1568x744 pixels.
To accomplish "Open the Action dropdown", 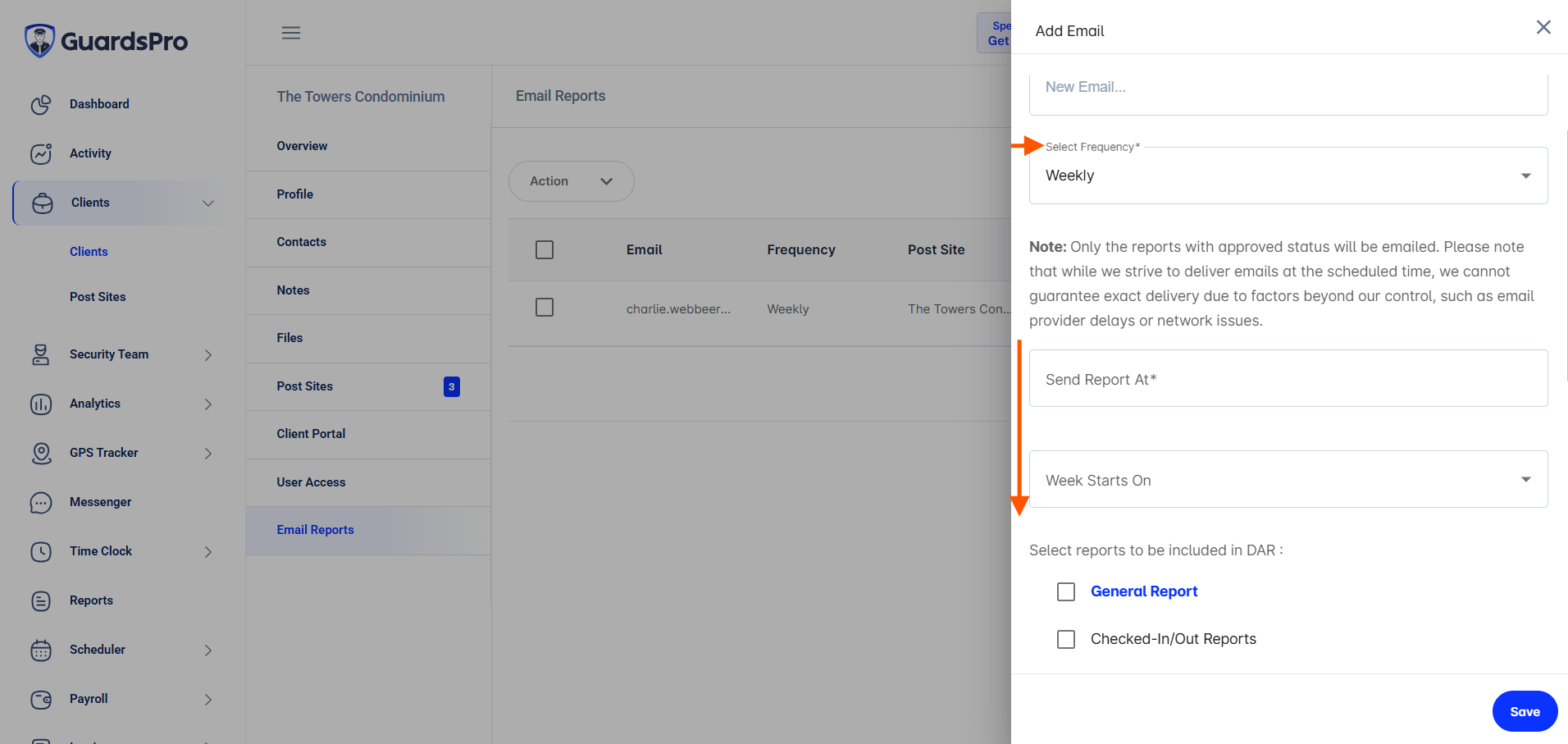I will coord(572,181).
